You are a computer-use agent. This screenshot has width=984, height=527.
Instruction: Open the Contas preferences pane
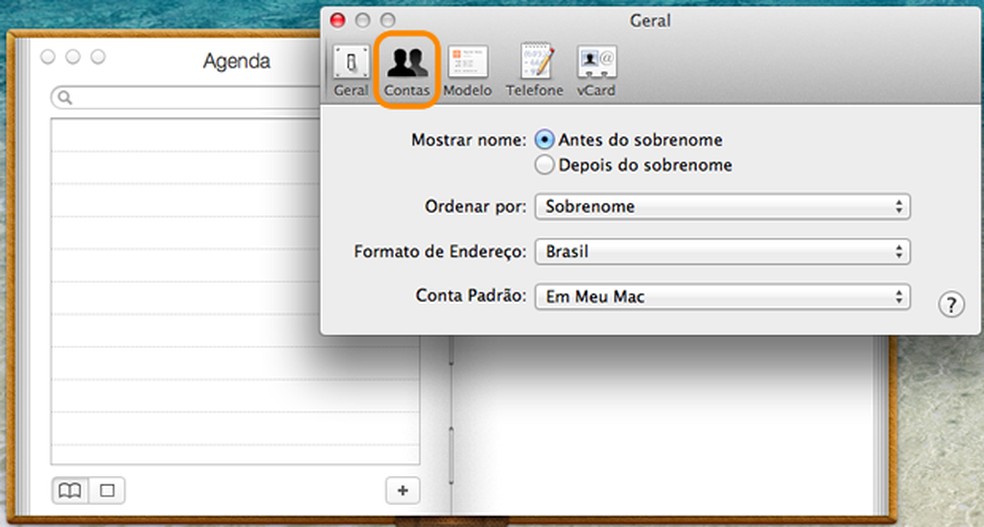pyautogui.click(x=407, y=72)
